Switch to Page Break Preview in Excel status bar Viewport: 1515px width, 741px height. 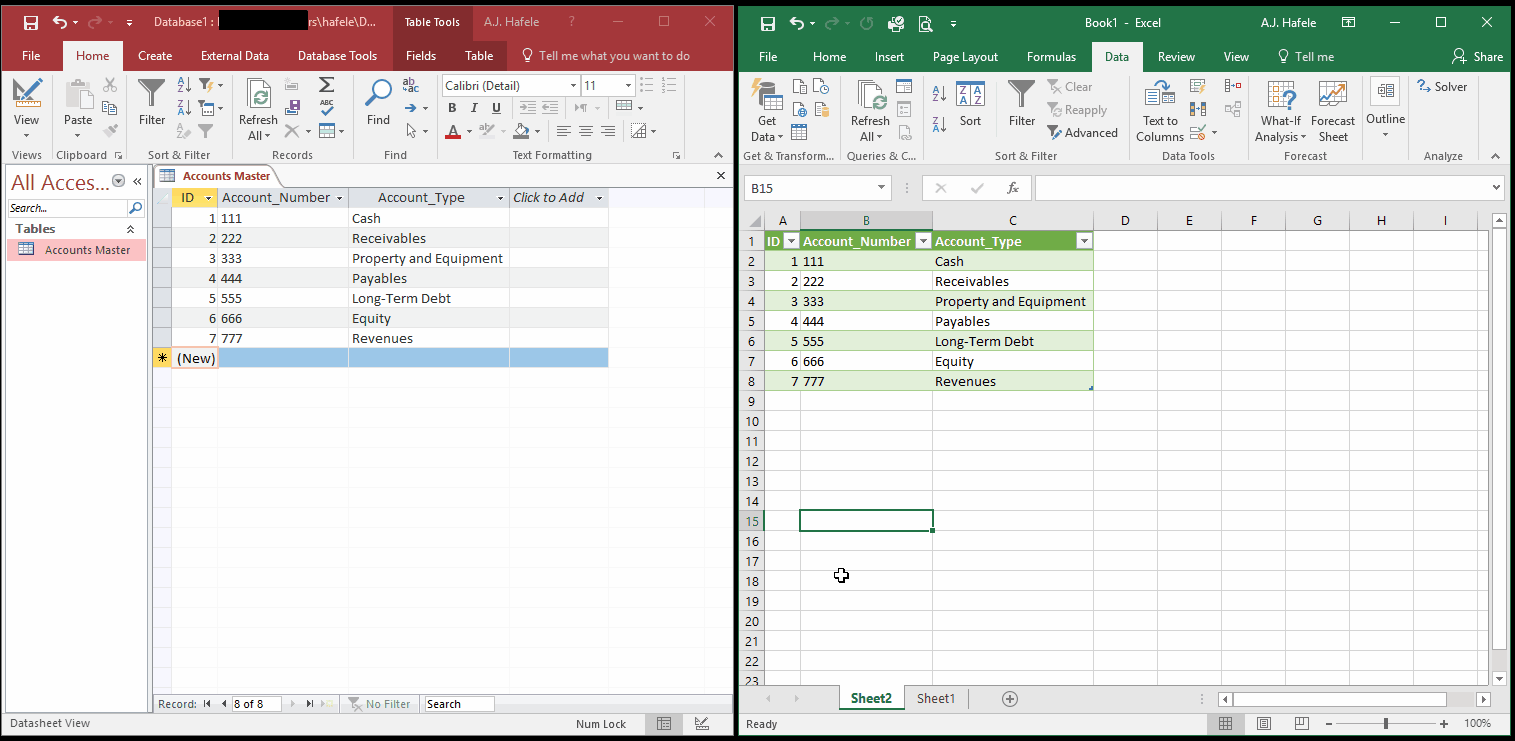click(x=1301, y=723)
